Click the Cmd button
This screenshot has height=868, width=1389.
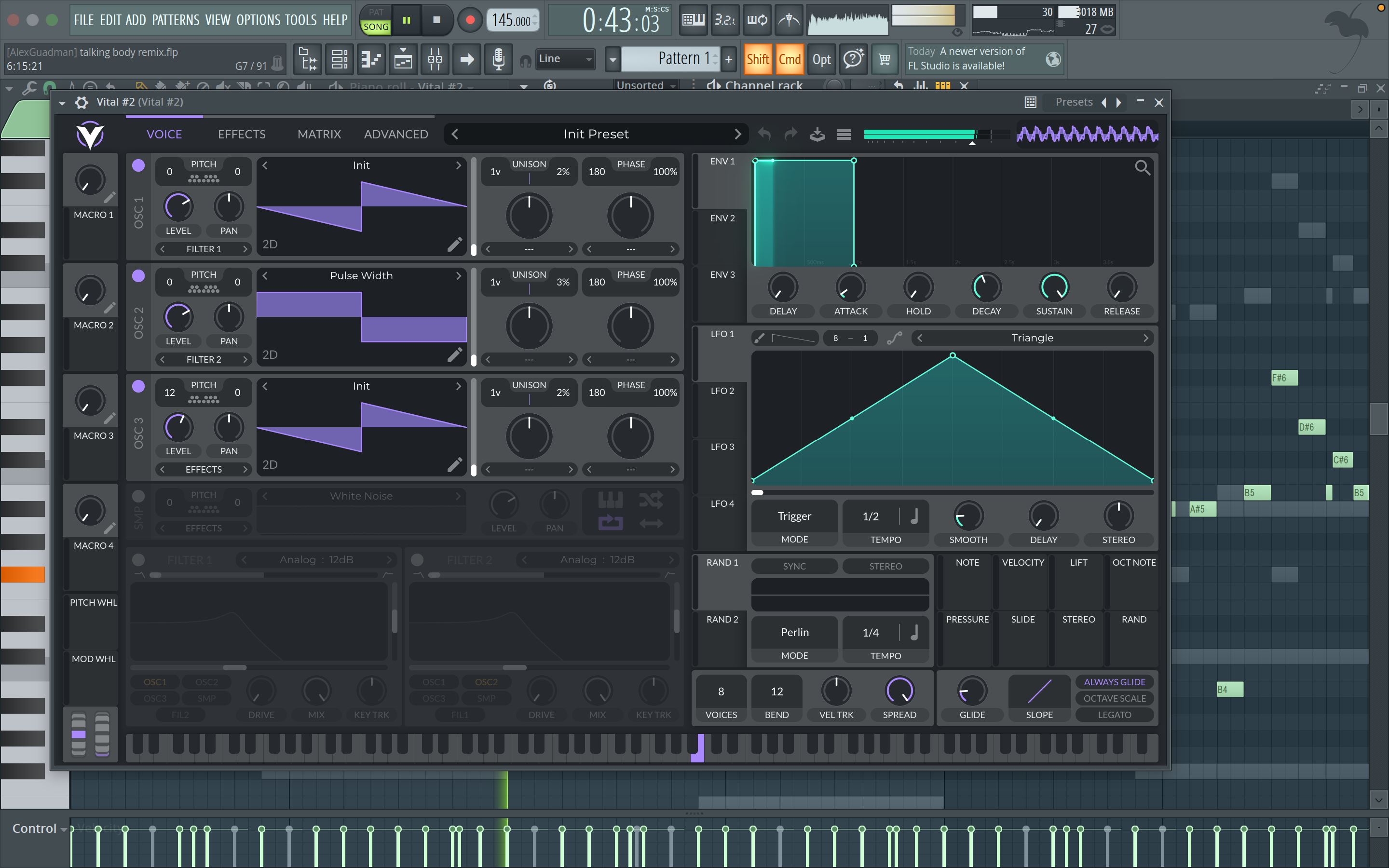tap(790, 59)
